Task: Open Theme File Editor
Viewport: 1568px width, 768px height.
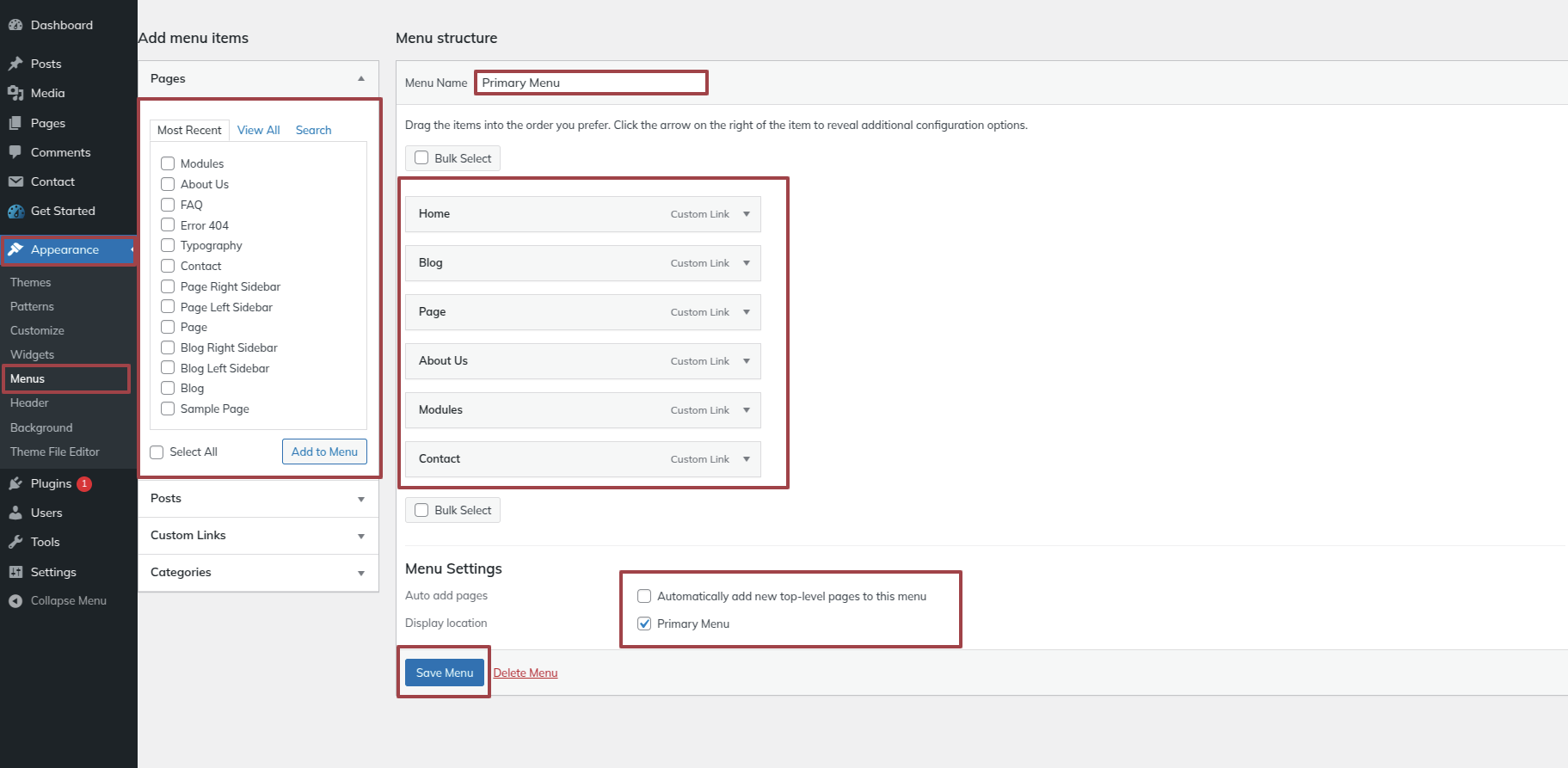Action: (x=55, y=452)
